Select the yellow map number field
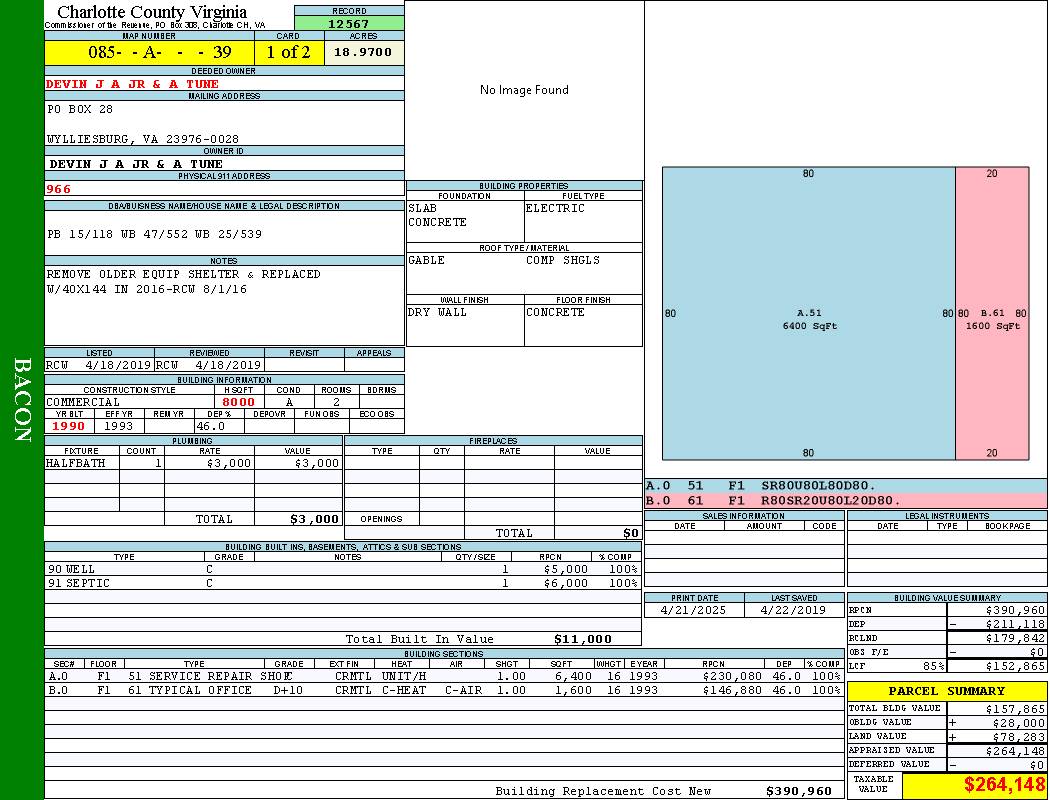The width and height of the screenshot is (1050, 800). tap(149, 52)
